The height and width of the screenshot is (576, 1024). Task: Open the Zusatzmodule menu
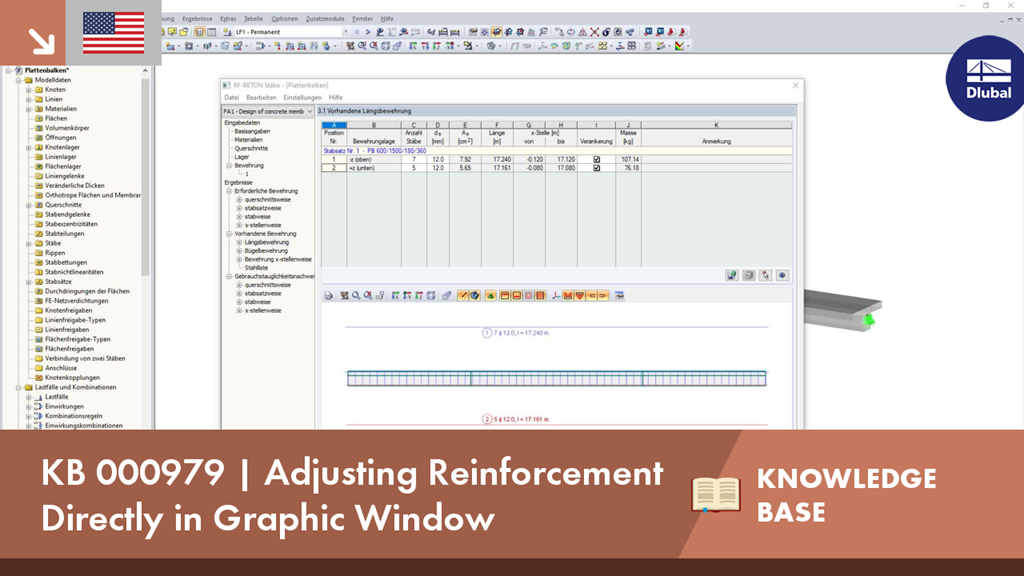pyautogui.click(x=325, y=19)
